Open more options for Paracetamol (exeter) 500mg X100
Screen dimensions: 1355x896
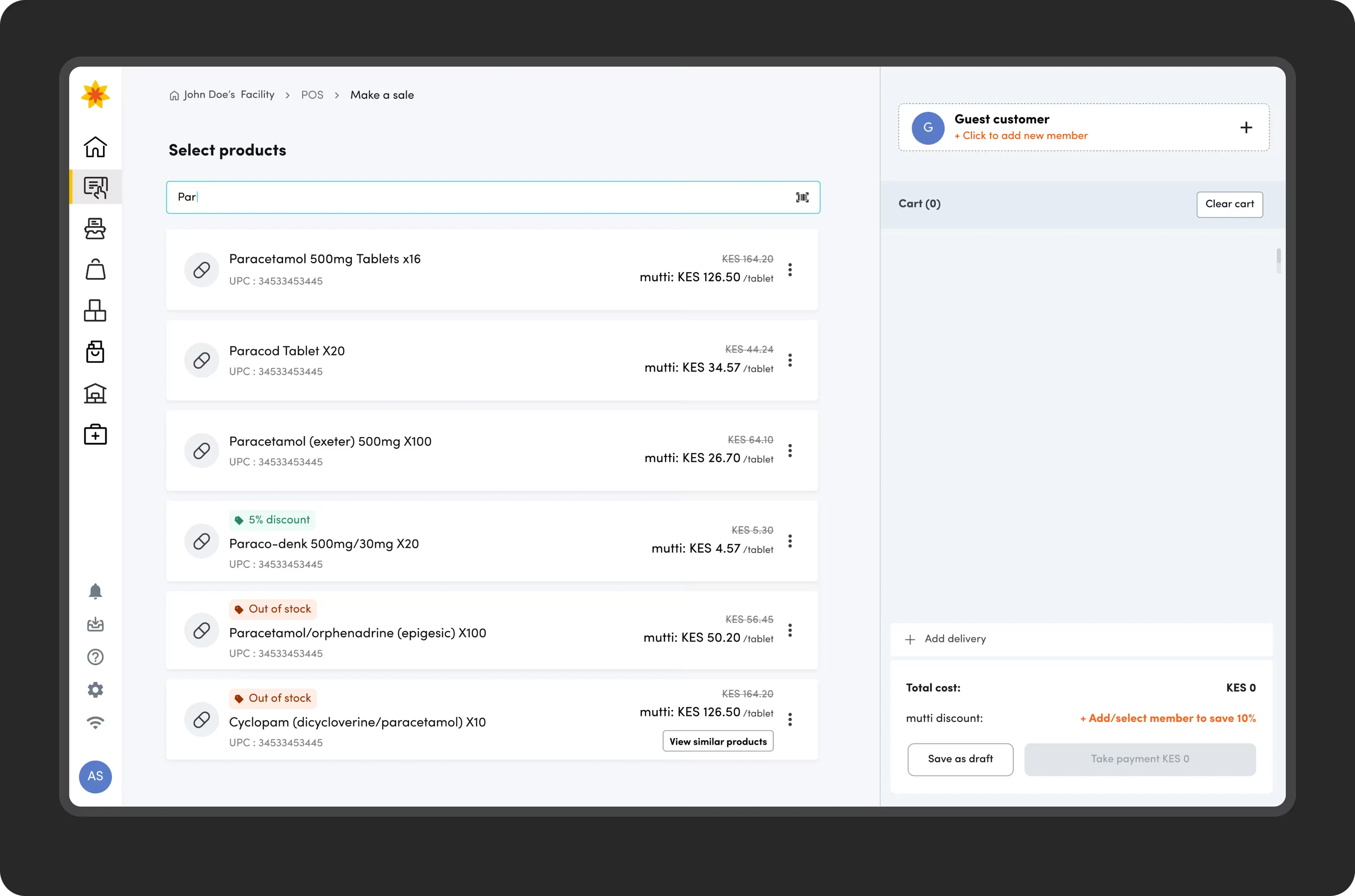[790, 451]
